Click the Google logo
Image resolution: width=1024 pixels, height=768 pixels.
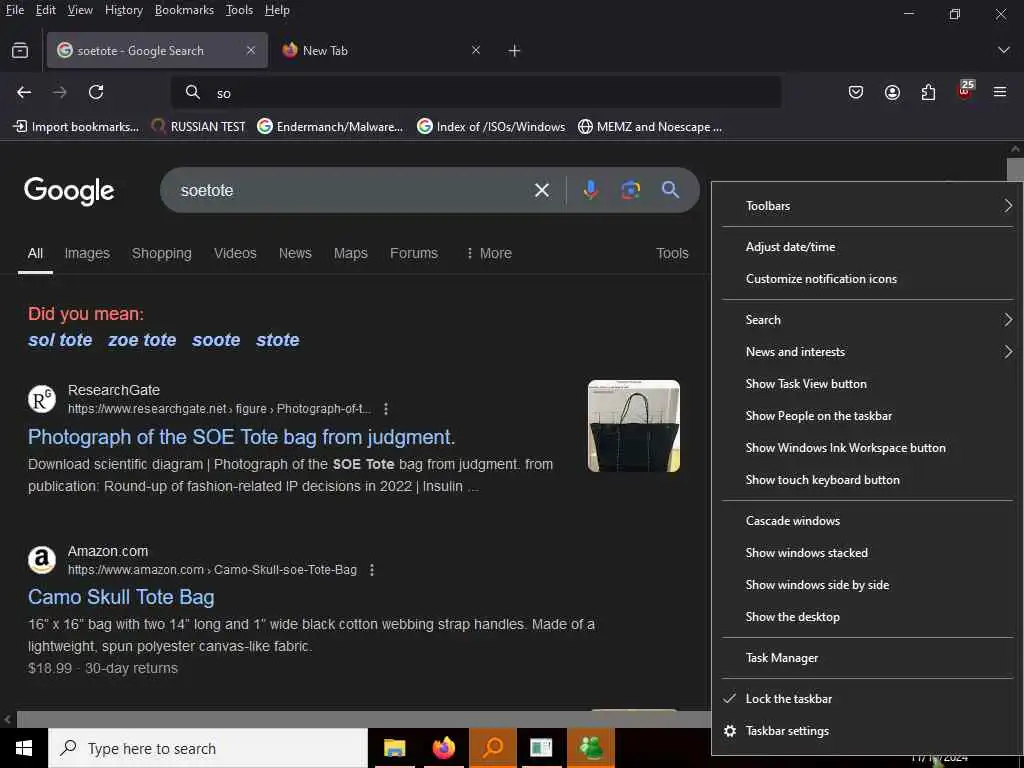click(69, 191)
